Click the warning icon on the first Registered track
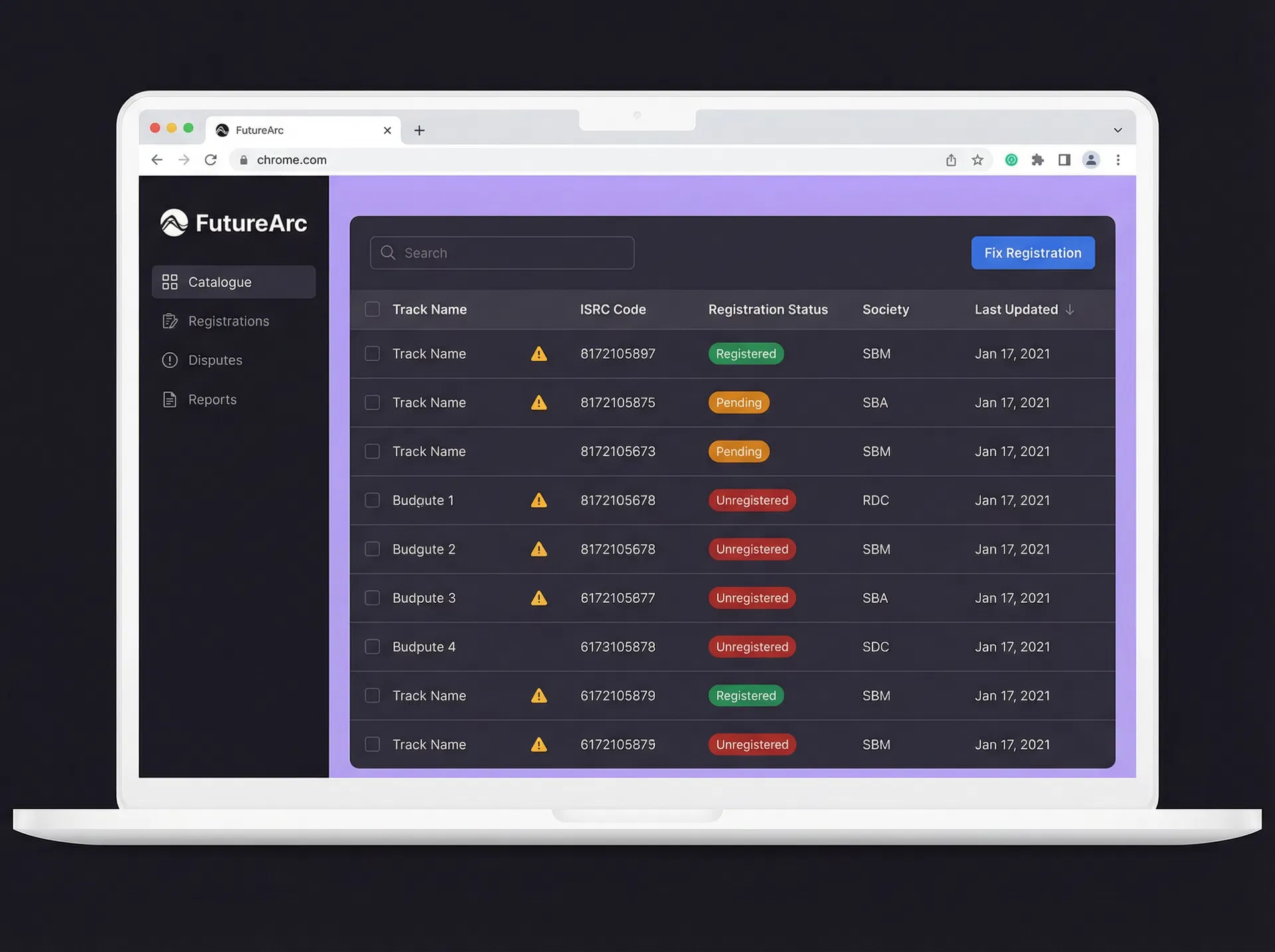 click(539, 354)
